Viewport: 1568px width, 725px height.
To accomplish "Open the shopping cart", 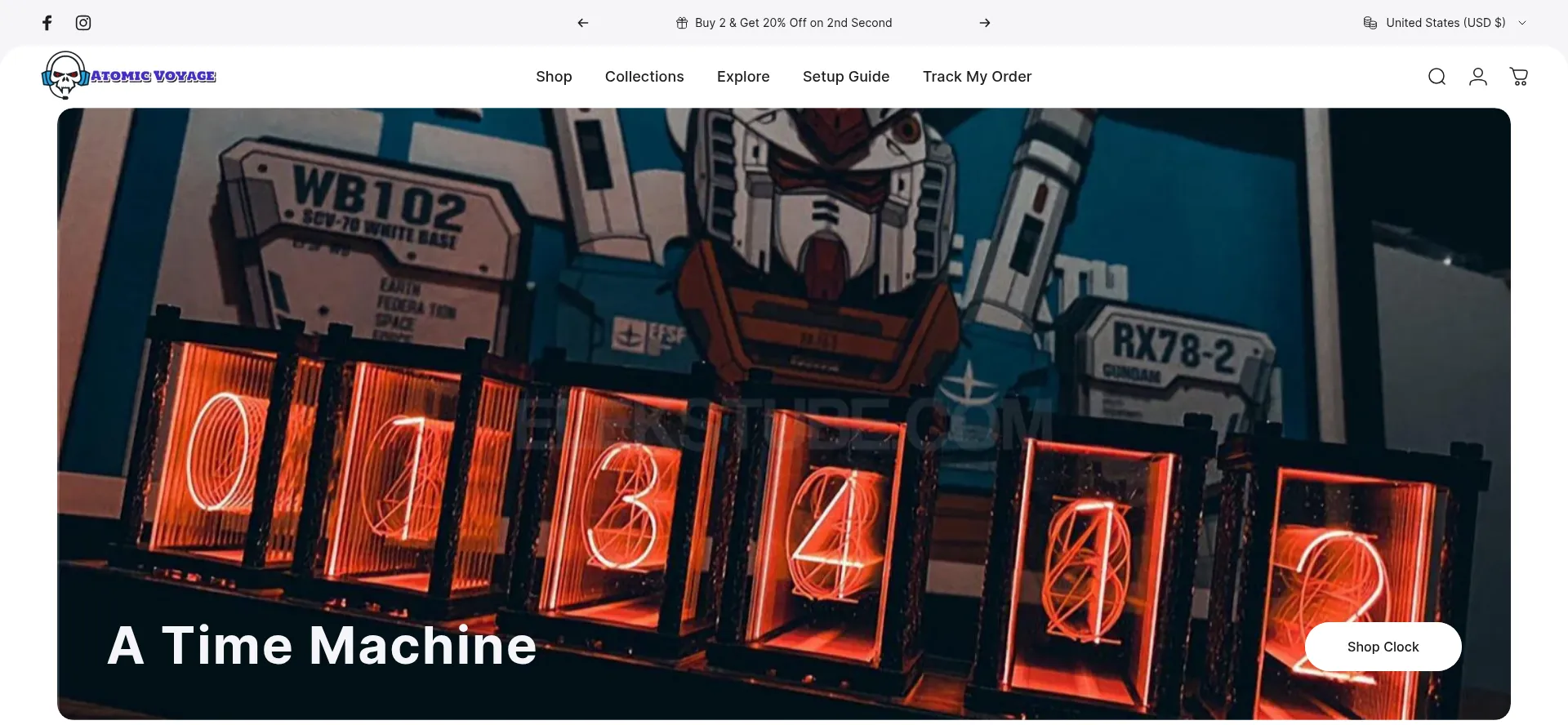I will (1519, 77).
